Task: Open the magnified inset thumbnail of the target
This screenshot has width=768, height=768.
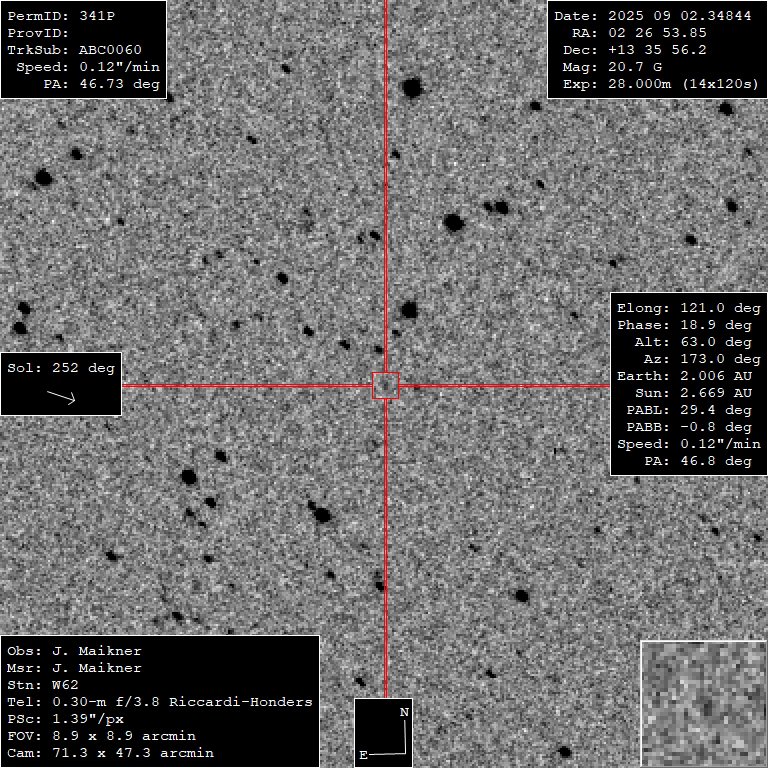Action: (x=704, y=704)
